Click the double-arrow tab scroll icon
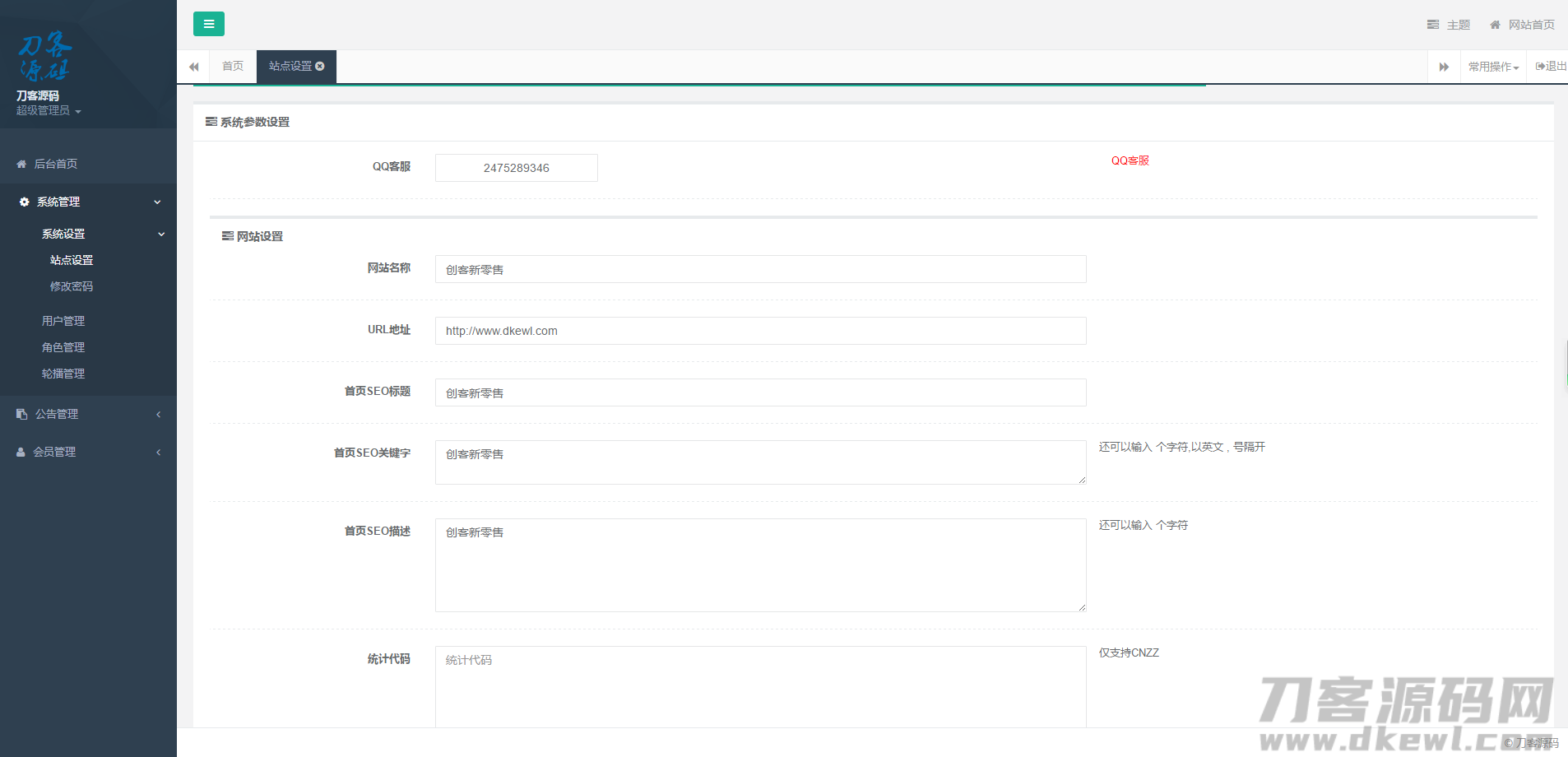Viewport: 1568px width, 757px height. [1444, 66]
